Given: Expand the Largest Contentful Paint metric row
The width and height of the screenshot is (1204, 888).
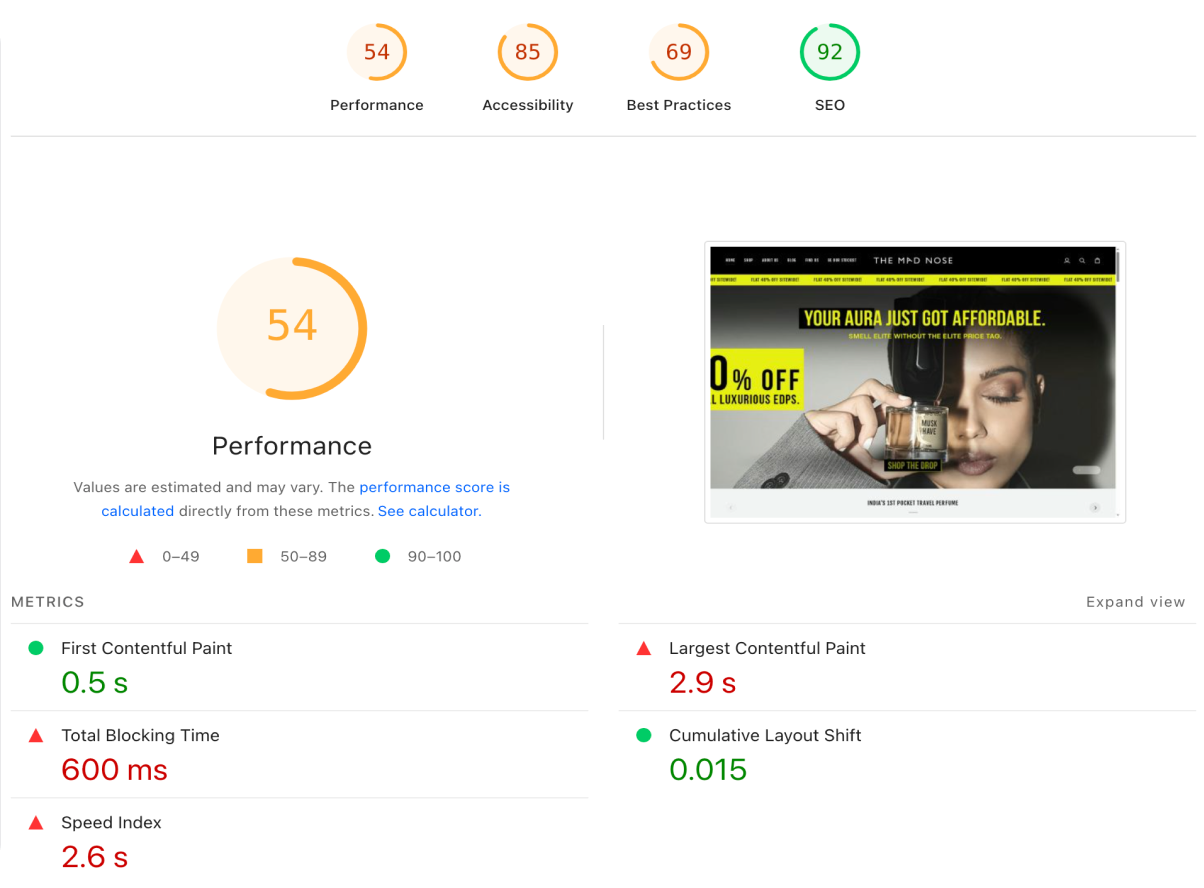Looking at the screenshot, I should 907,667.
